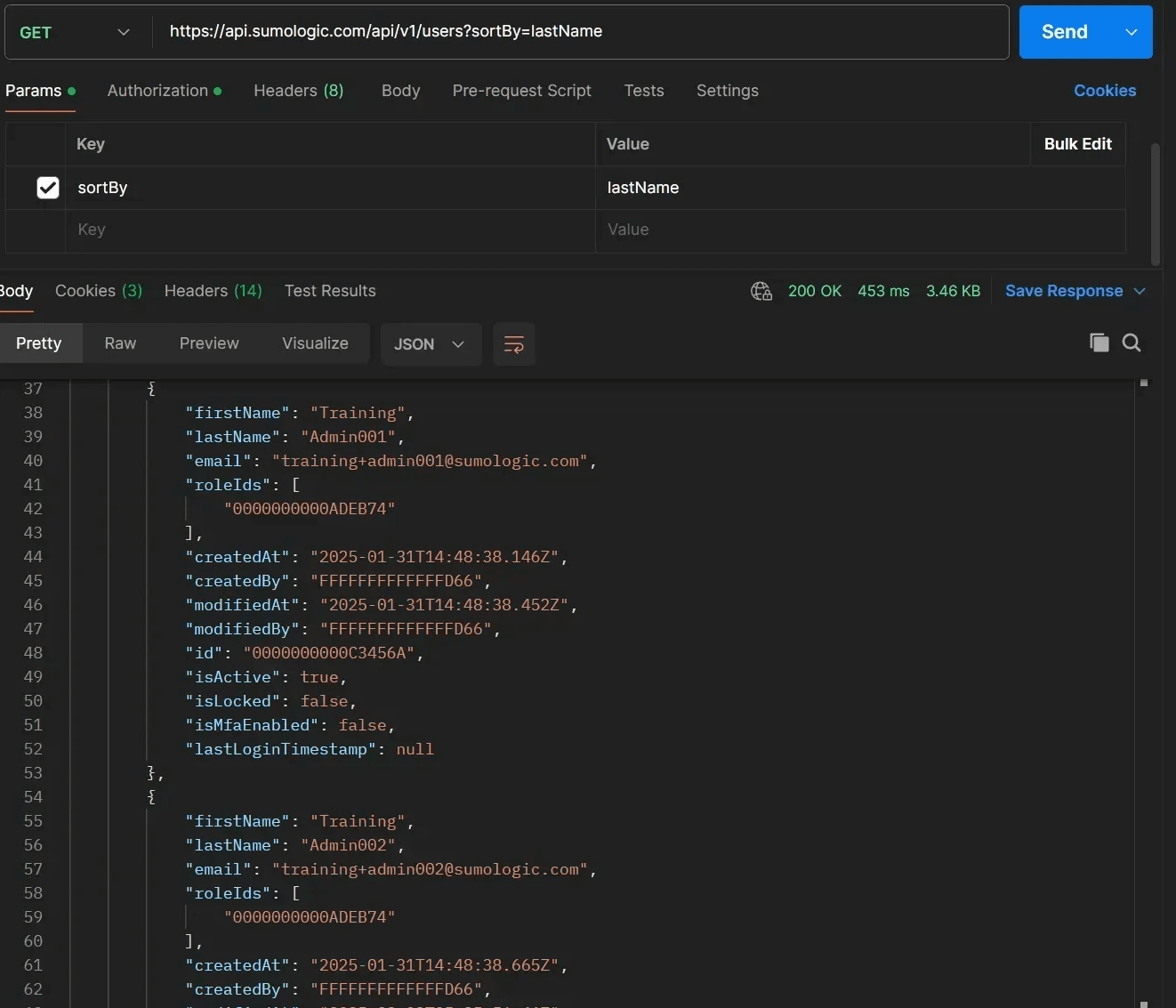
Task: Open the Test Results tab
Action: 330,291
